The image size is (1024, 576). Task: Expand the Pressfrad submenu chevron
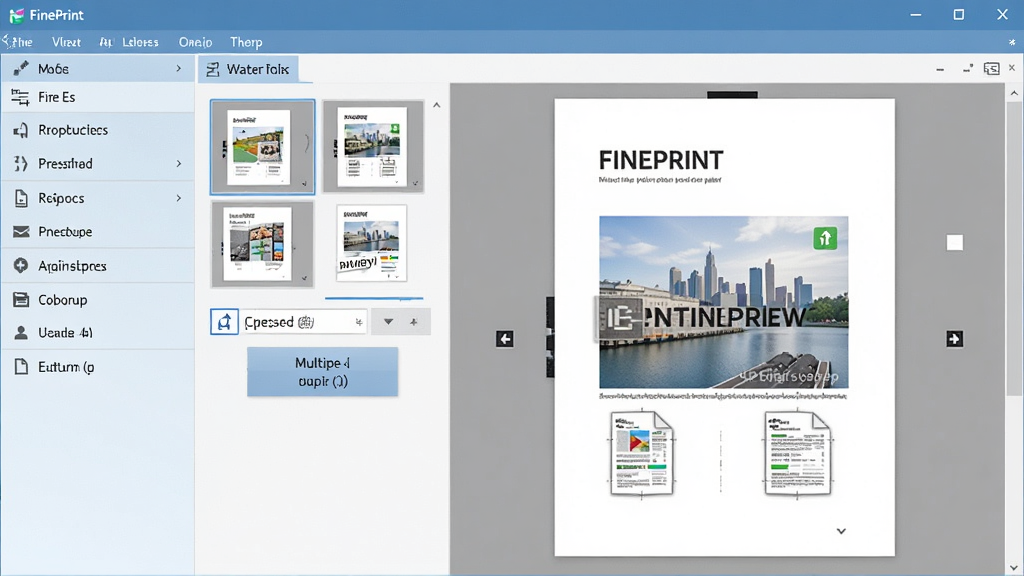179,163
